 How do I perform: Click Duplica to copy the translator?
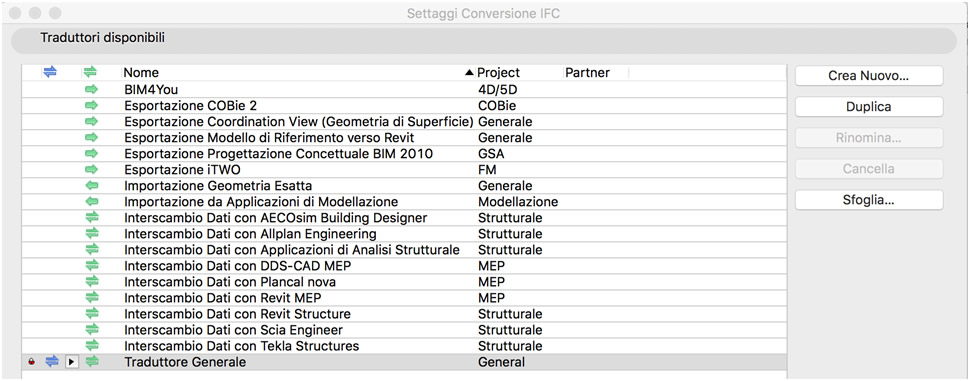click(x=869, y=107)
